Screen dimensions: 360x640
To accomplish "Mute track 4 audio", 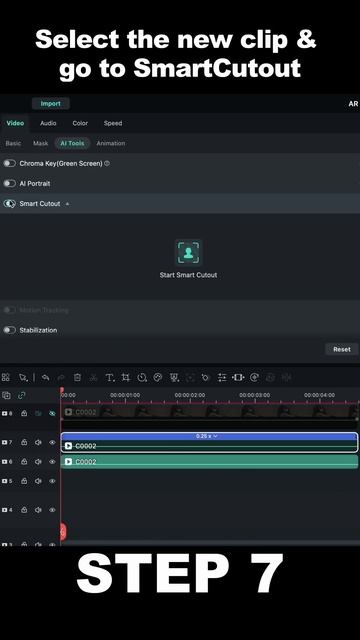I will (38, 510).
